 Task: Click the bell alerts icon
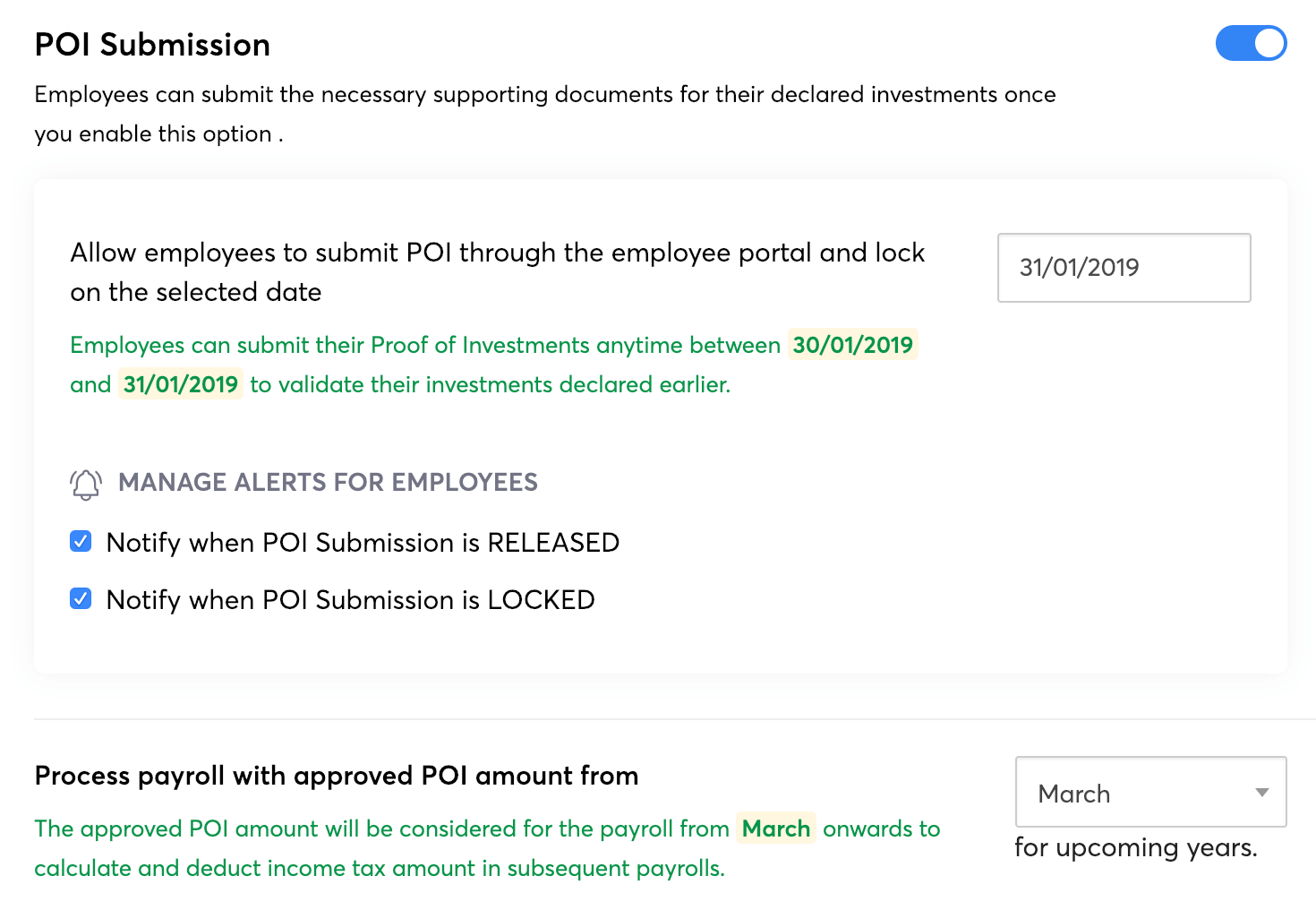(x=86, y=484)
